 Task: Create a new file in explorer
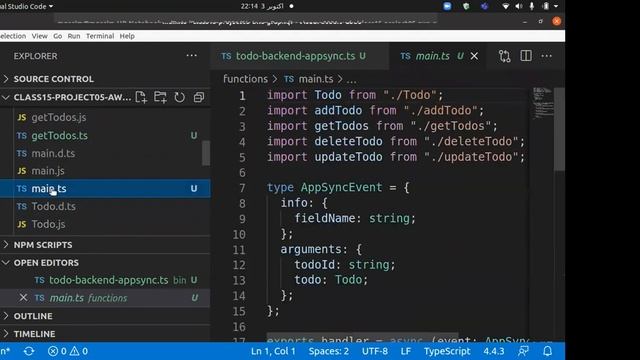tap(141, 97)
